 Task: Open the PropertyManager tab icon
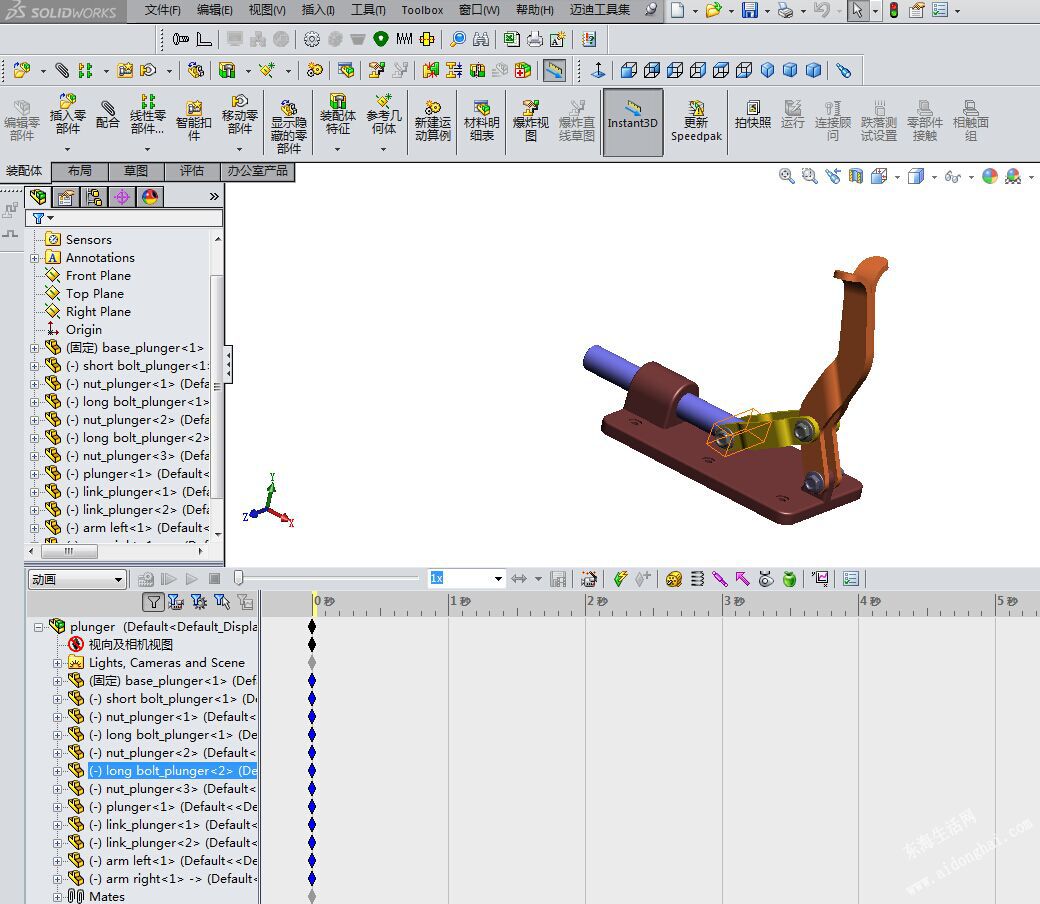[66, 197]
